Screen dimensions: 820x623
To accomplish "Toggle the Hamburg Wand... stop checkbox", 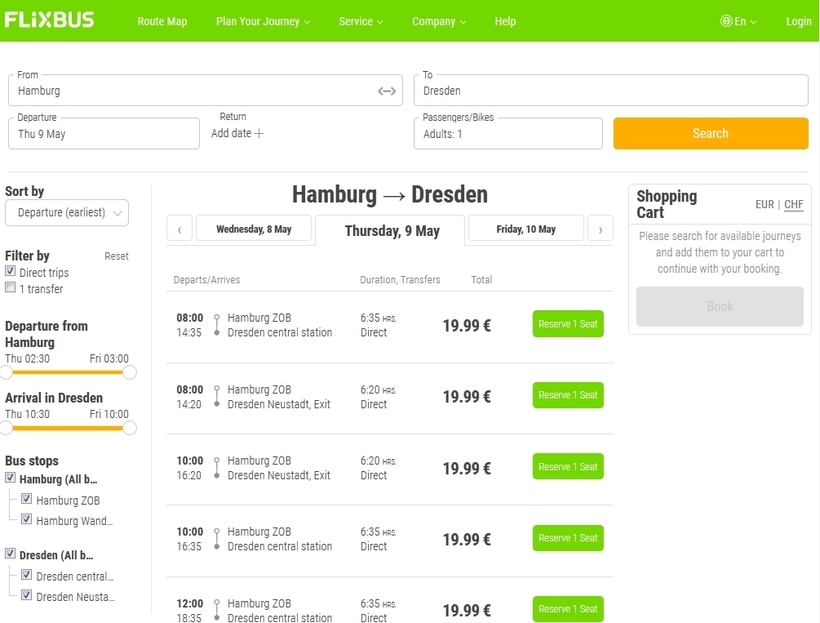I will pyautogui.click(x=26, y=519).
